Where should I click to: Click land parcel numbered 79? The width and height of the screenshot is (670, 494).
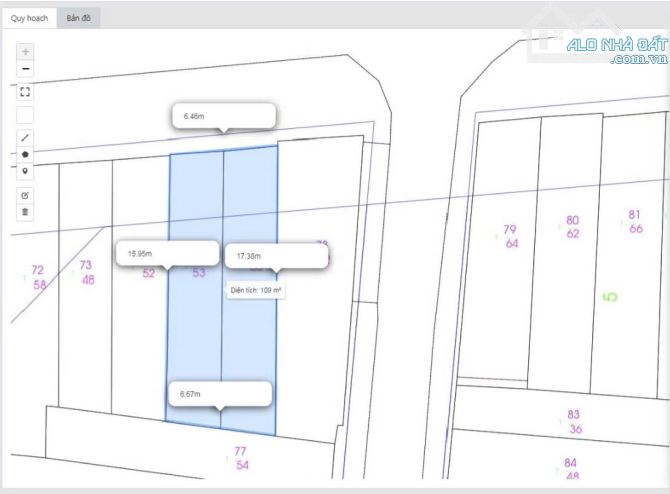coord(510,236)
